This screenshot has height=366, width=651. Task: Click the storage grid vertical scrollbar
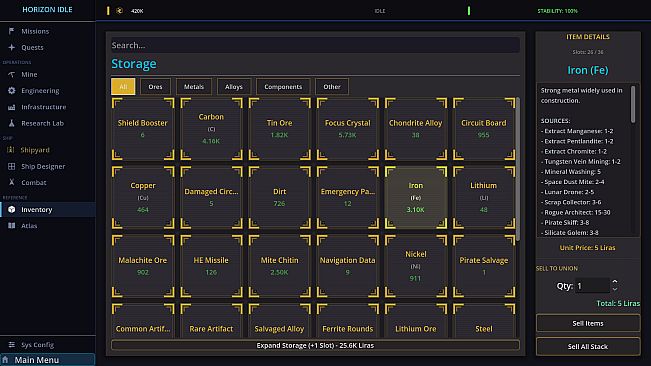point(518,169)
